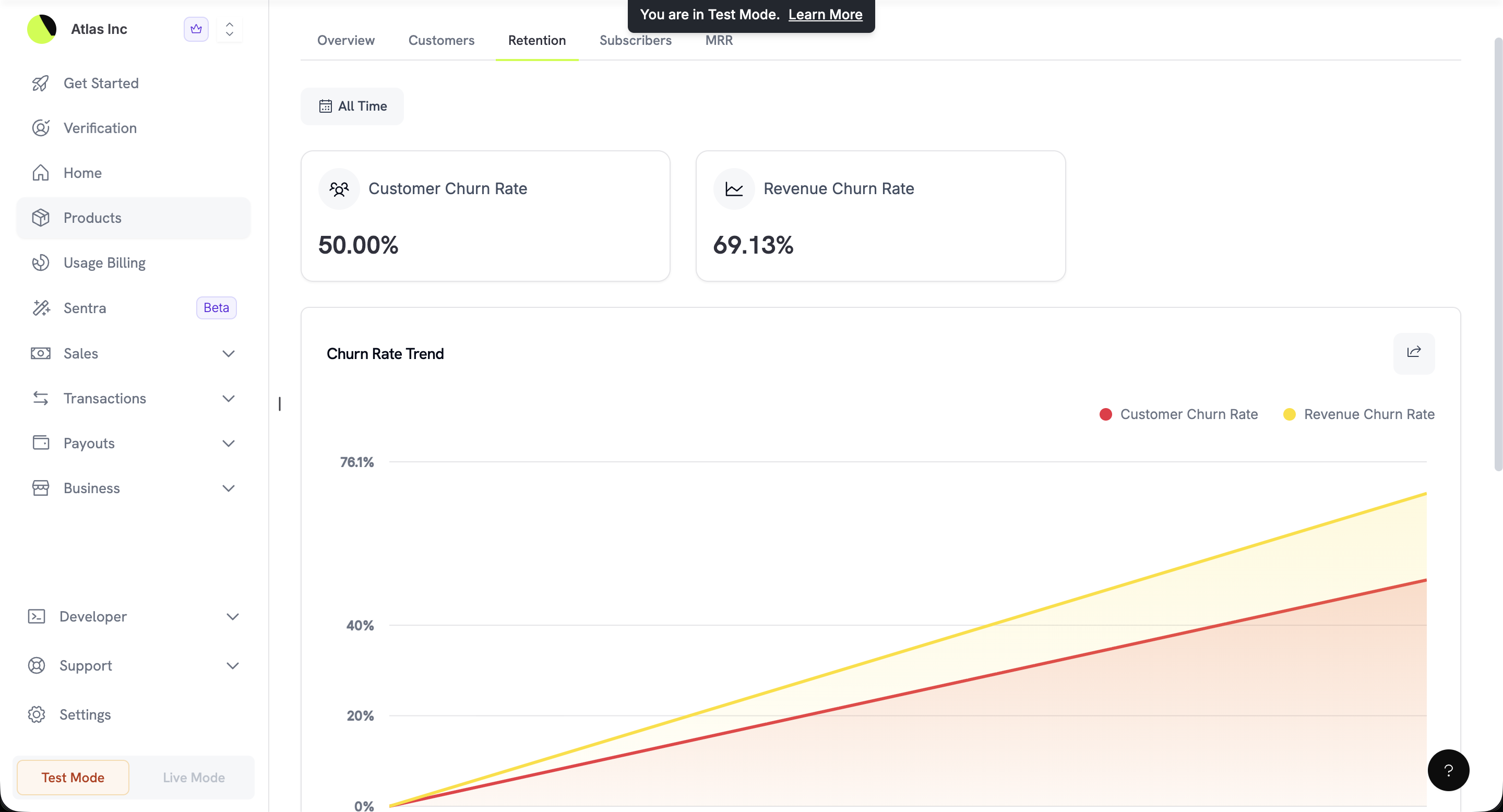The width and height of the screenshot is (1503, 812).
Task: Select the Usage Billing icon in the sidebar
Action: (x=41, y=262)
